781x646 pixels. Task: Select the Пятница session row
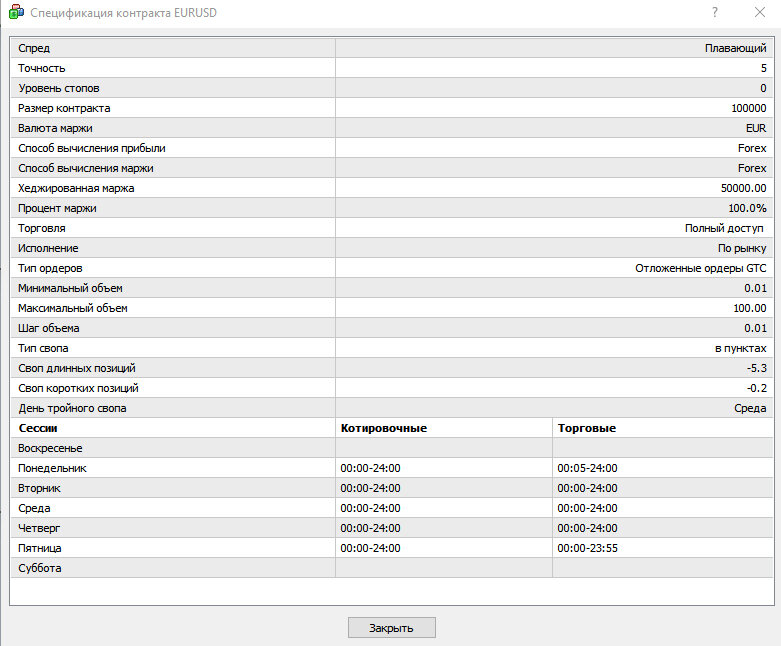pos(391,548)
